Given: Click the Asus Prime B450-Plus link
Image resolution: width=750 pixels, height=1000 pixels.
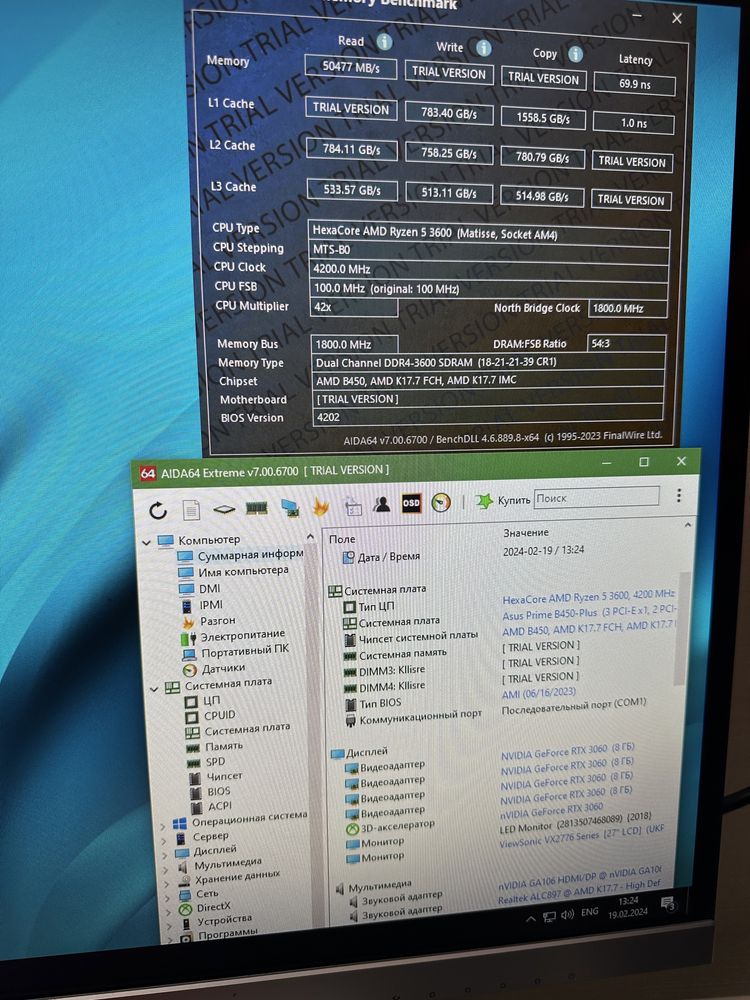Looking at the screenshot, I should 589,612.
